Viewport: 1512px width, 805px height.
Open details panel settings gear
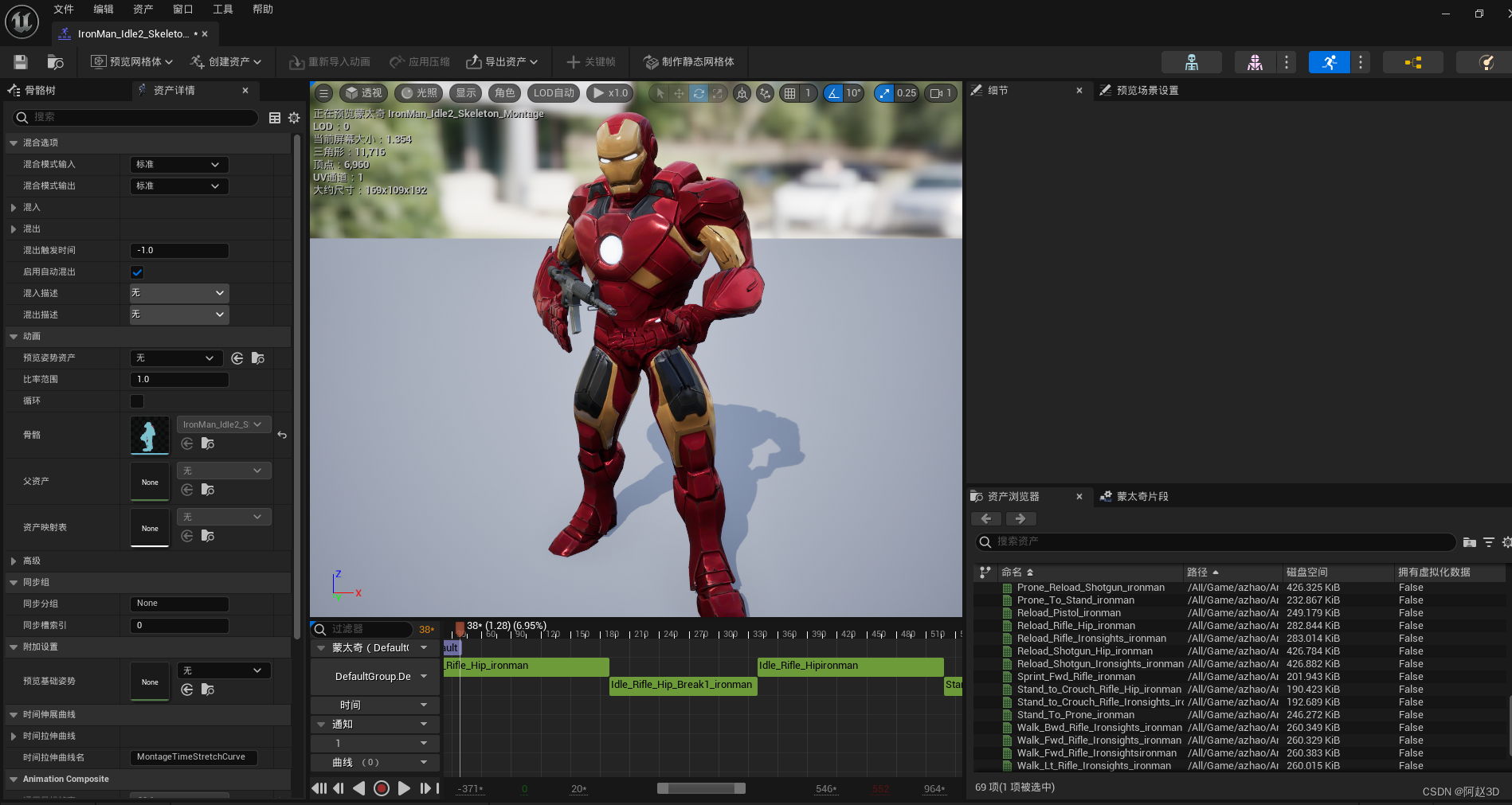tap(294, 118)
